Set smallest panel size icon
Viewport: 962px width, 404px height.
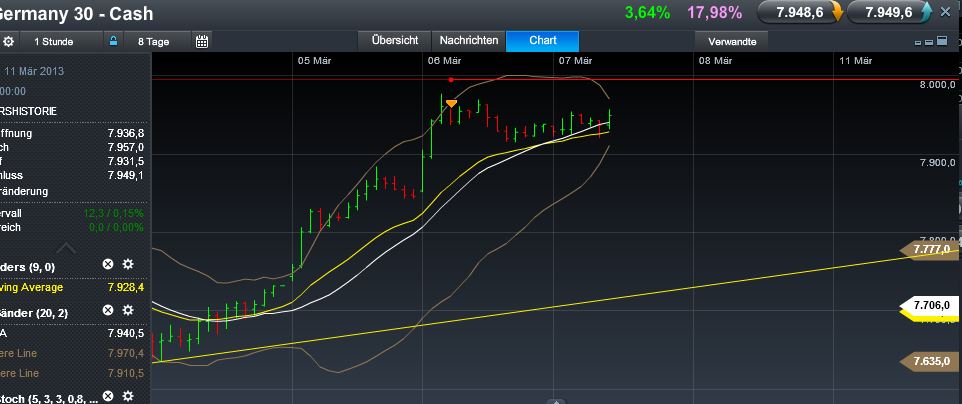[x=918, y=42]
